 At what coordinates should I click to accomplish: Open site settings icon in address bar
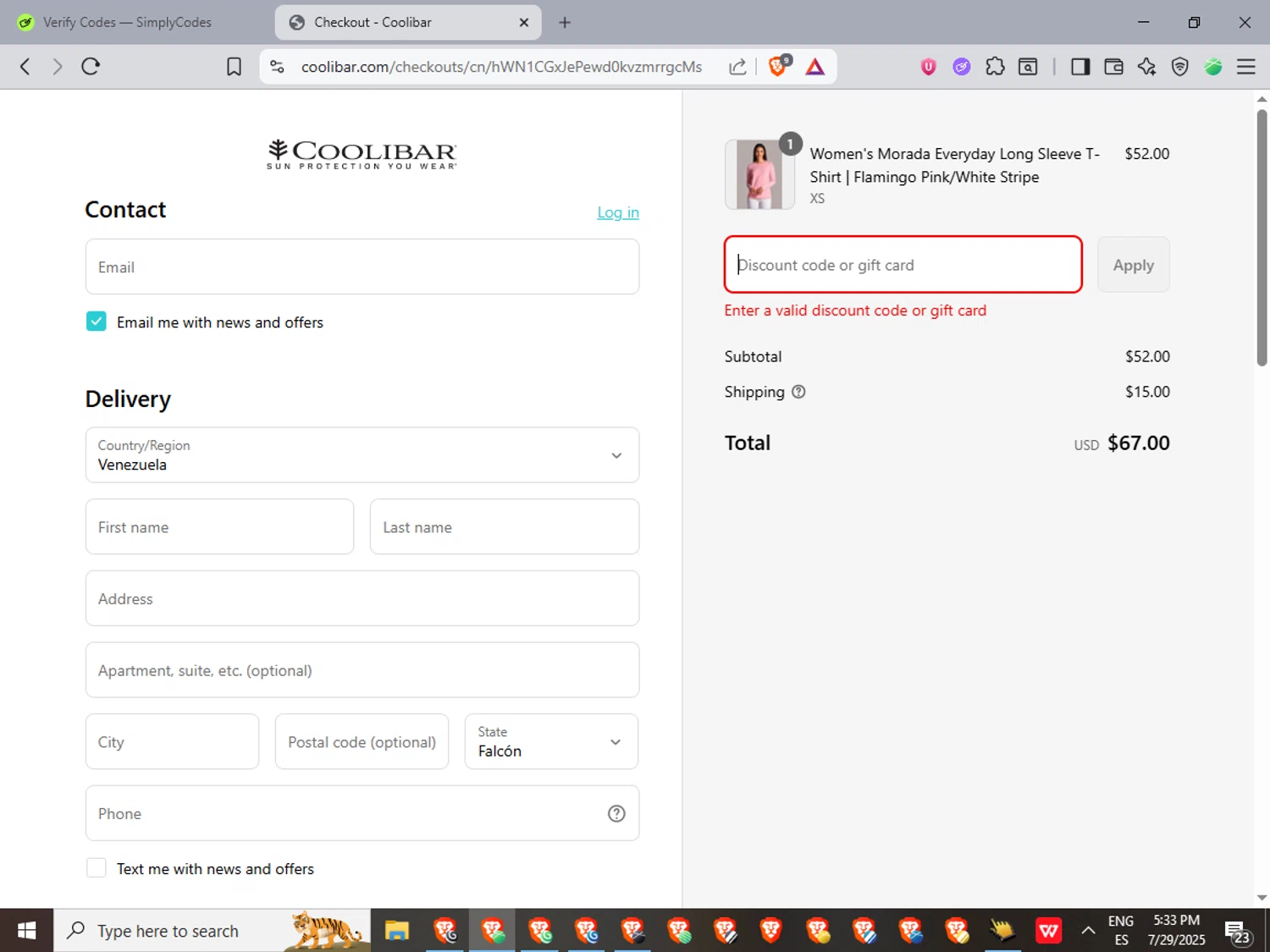[277, 67]
